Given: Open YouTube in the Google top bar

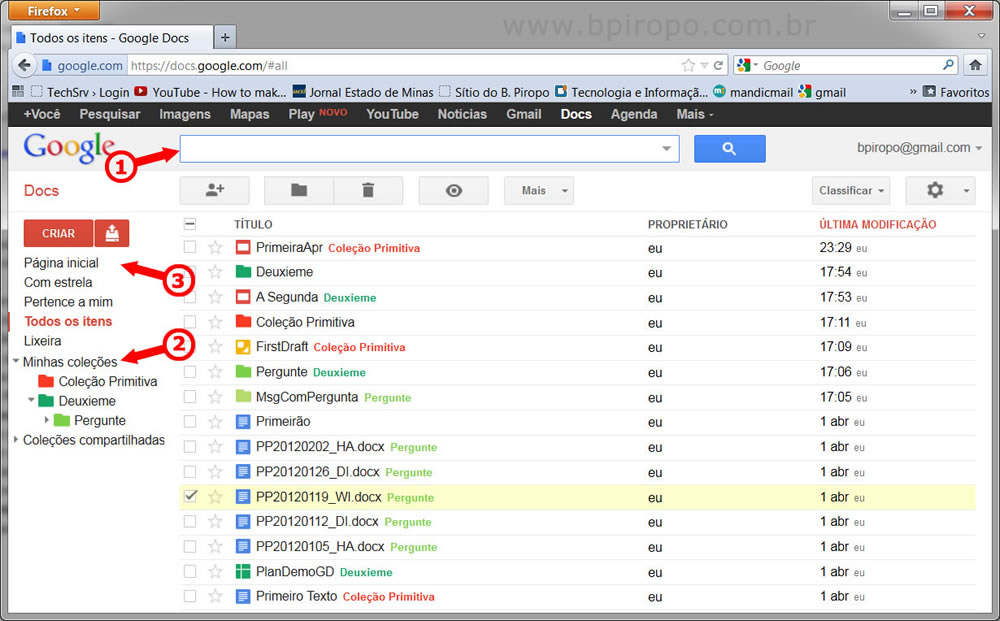Looking at the screenshot, I should click(392, 114).
